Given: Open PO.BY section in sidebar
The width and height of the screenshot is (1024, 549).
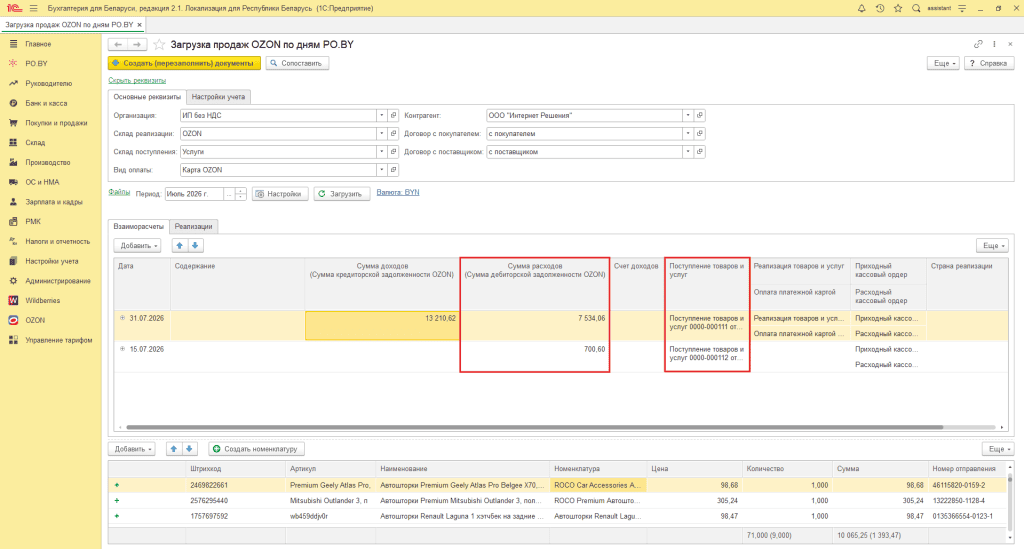Looking at the screenshot, I should (37, 63).
